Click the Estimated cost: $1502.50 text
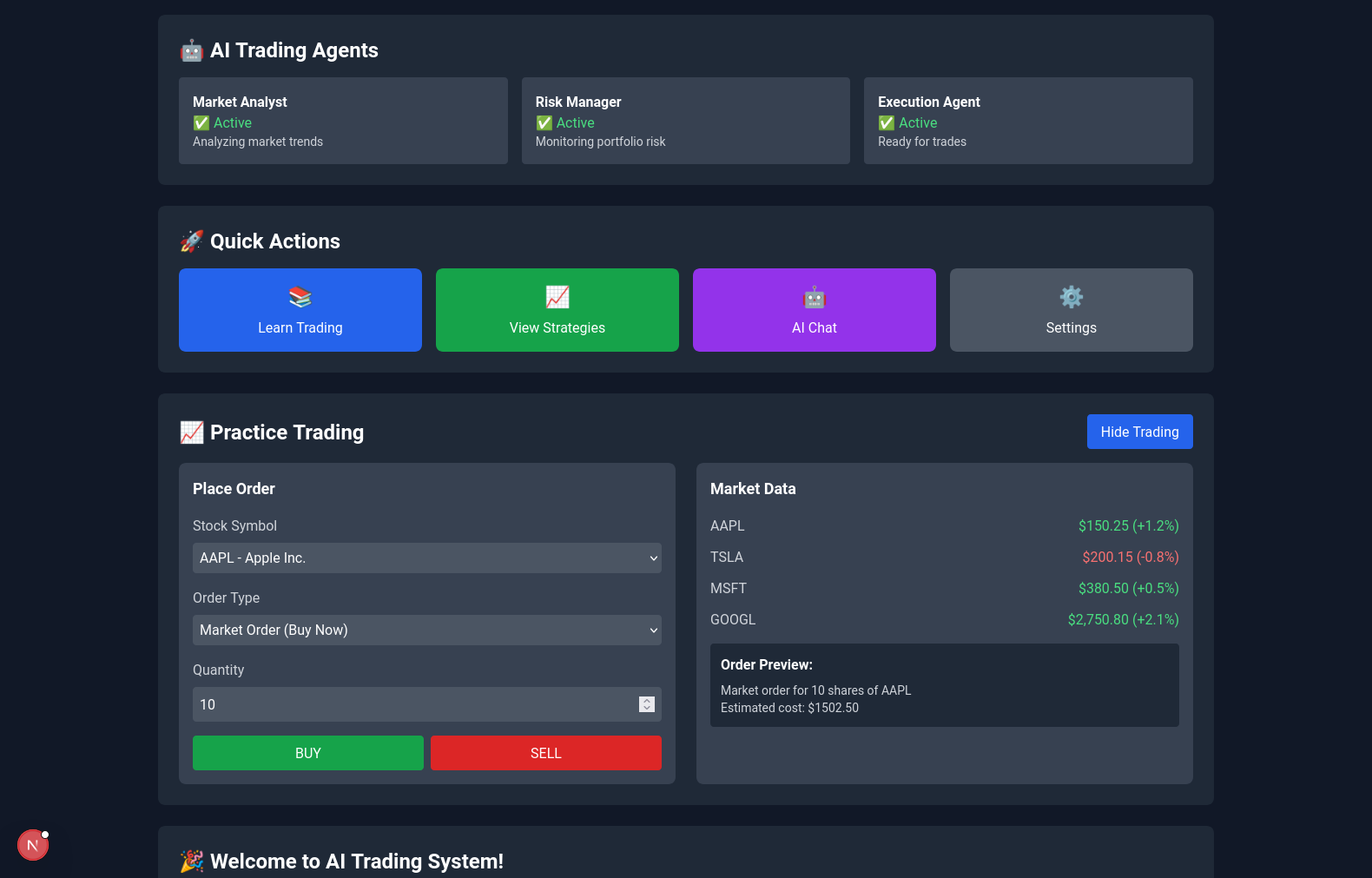 789,708
